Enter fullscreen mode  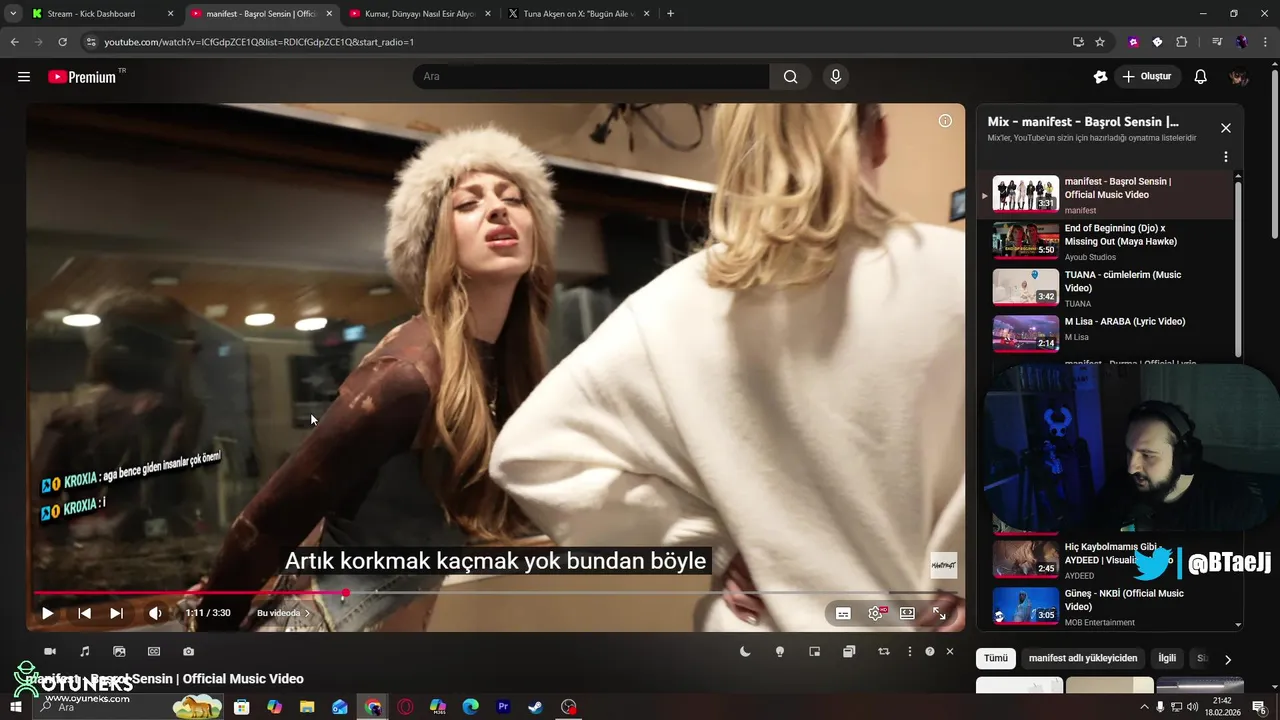[940, 613]
